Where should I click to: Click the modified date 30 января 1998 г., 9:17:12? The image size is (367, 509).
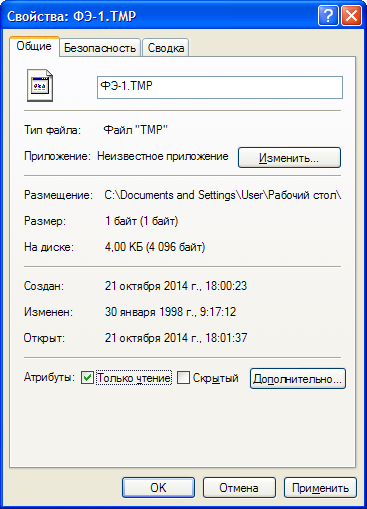pos(170,312)
